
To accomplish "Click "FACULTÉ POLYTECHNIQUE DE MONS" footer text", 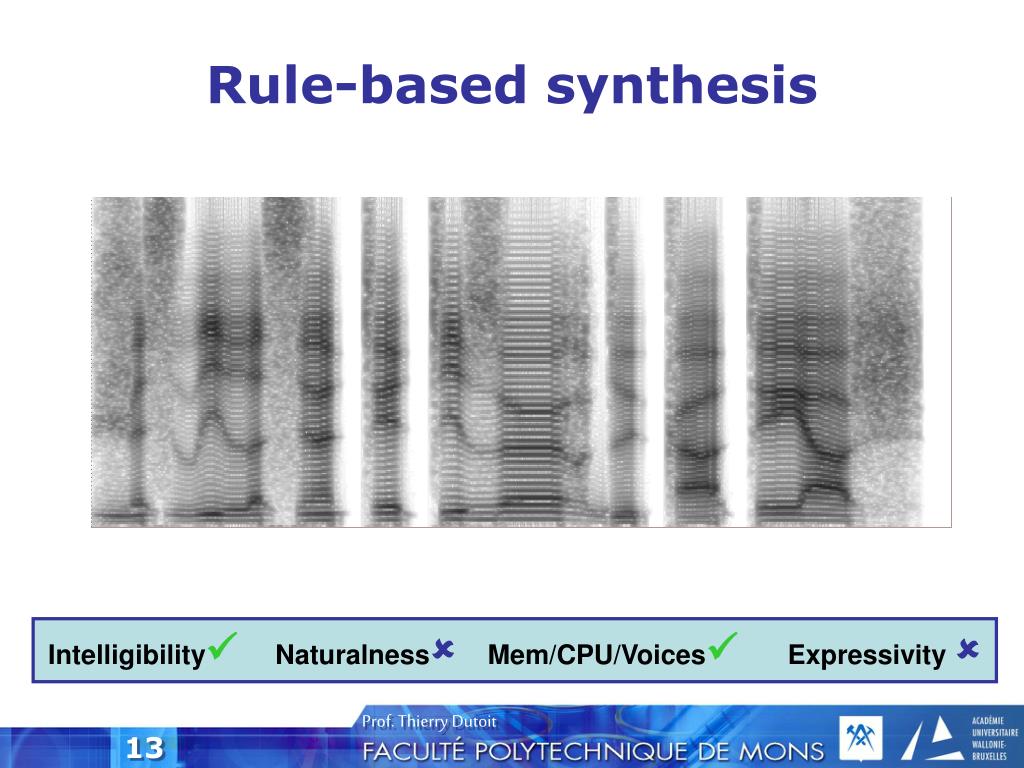I will [x=593, y=751].
